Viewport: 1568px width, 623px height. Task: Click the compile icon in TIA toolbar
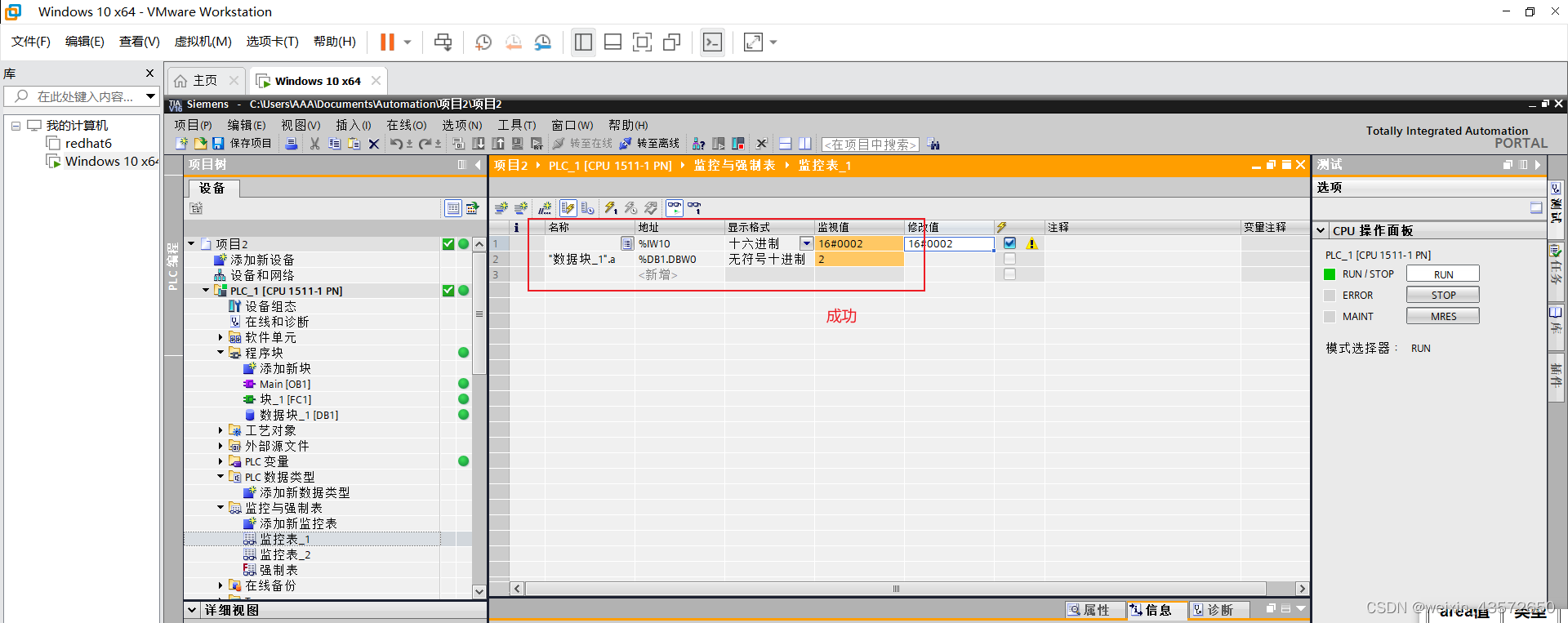click(x=459, y=144)
